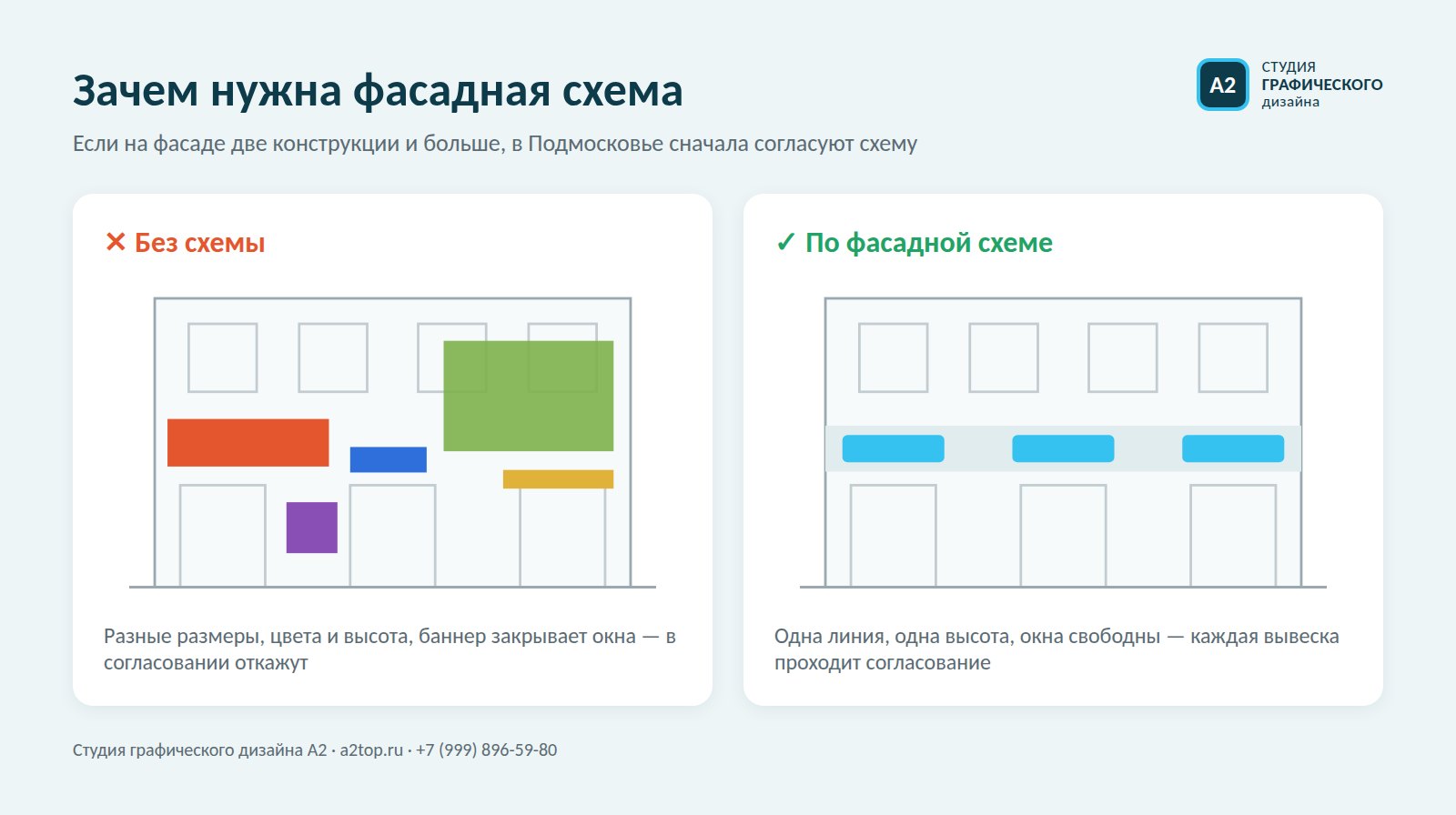Click the subtitle starting «Если на фасаде две конструкции»
Viewport: 1456px width, 815px height.
495,144
